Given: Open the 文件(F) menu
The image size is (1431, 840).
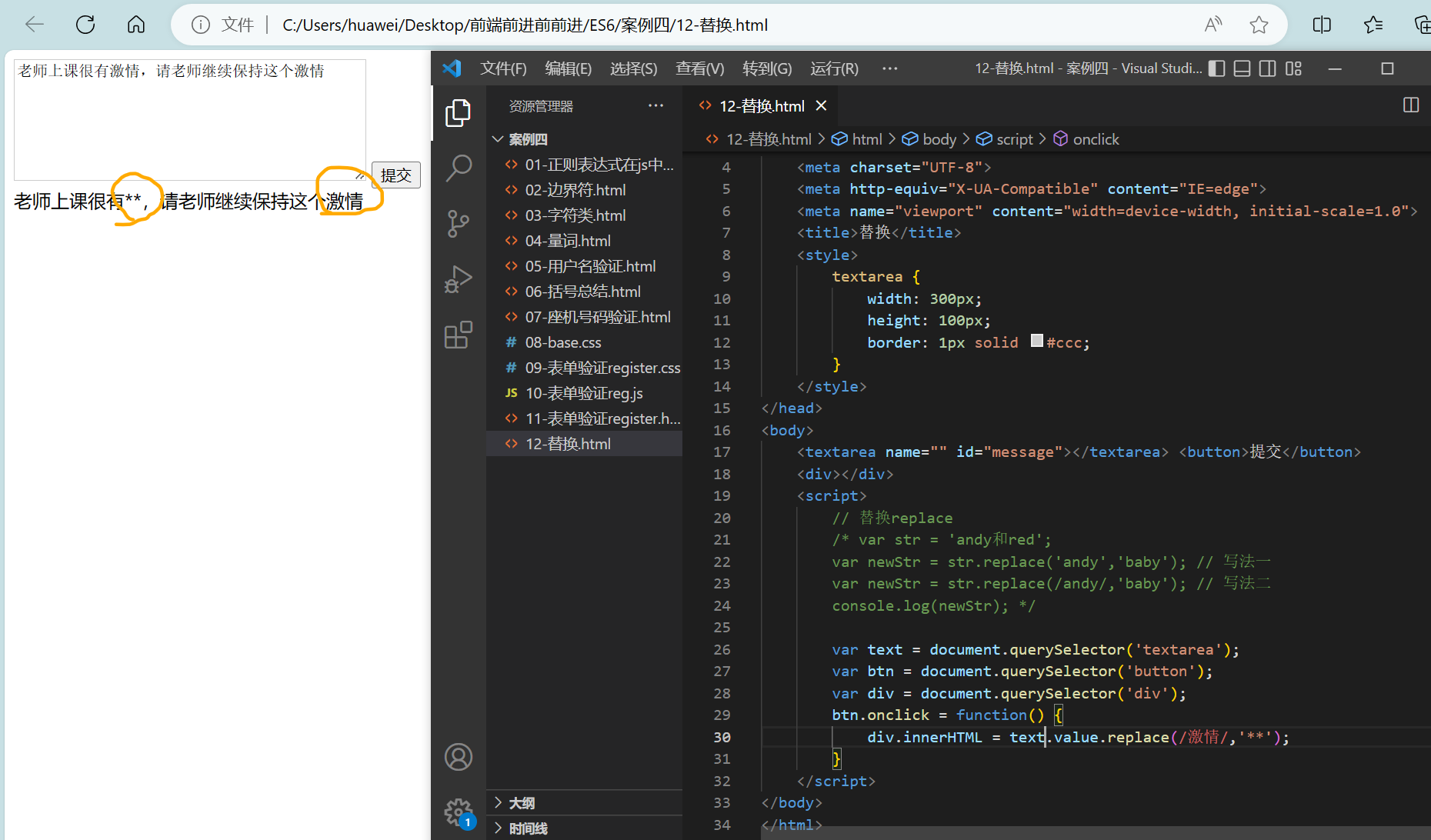Looking at the screenshot, I should [x=503, y=68].
